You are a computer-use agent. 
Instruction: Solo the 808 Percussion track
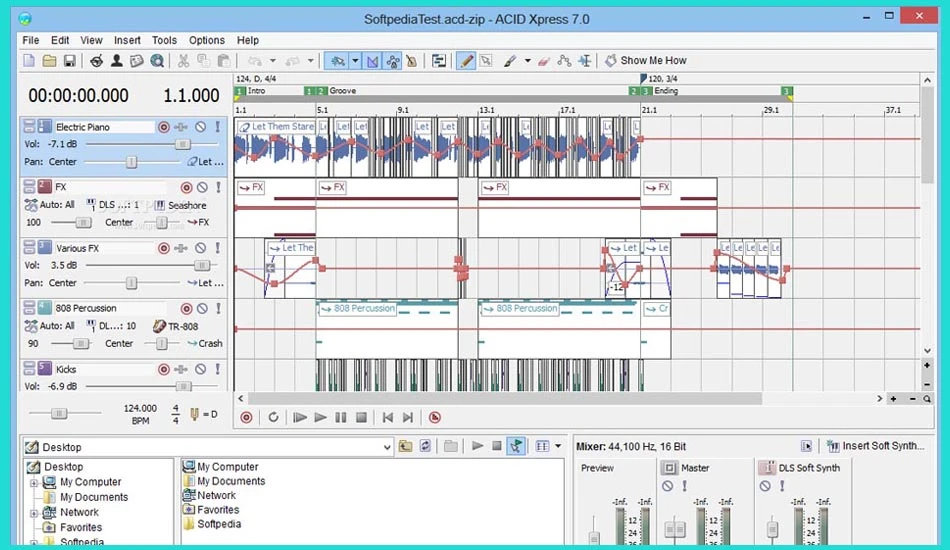pos(218,309)
